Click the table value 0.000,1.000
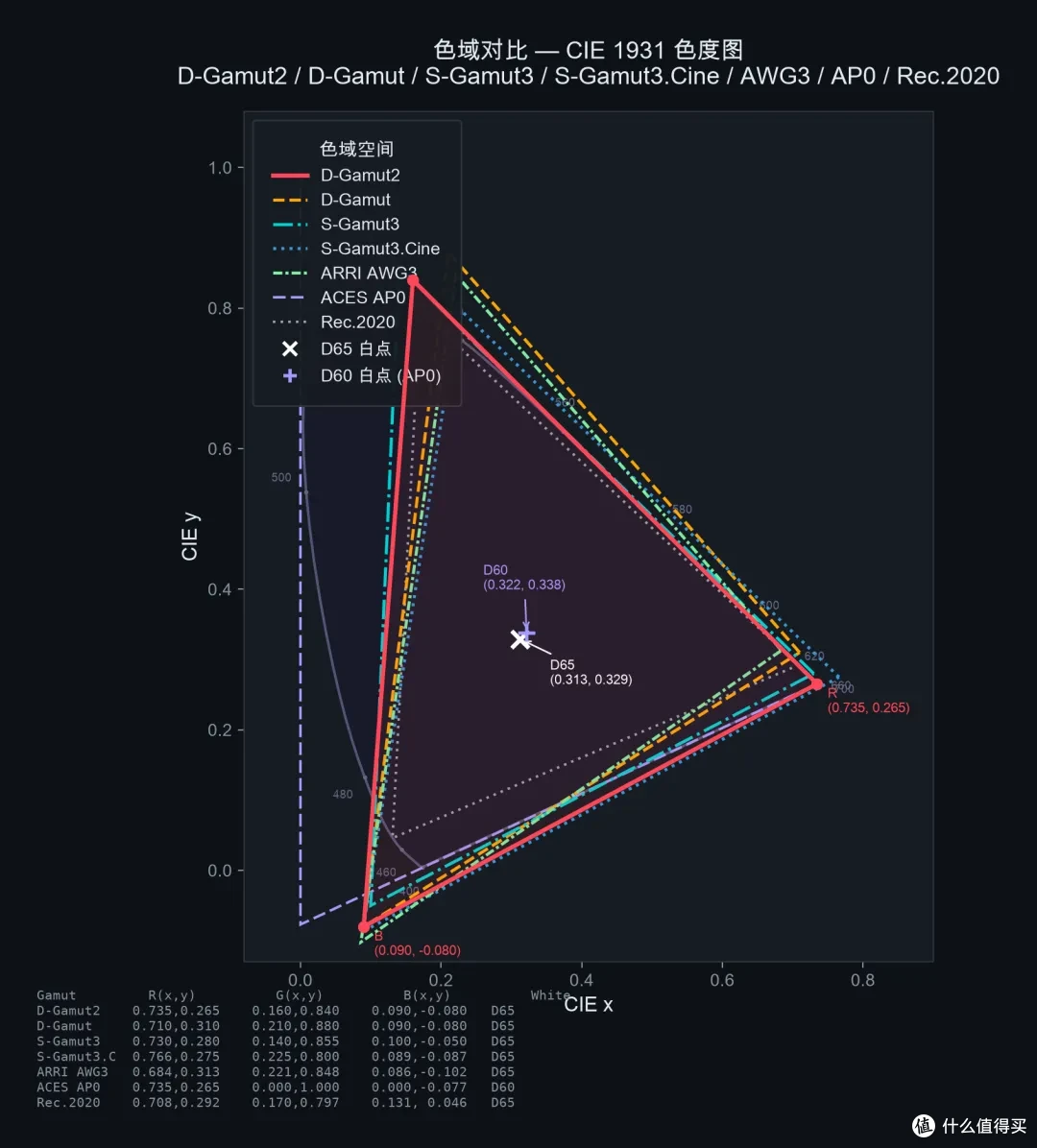The height and width of the screenshot is (1148, 1037). [x=295, y=1088]
